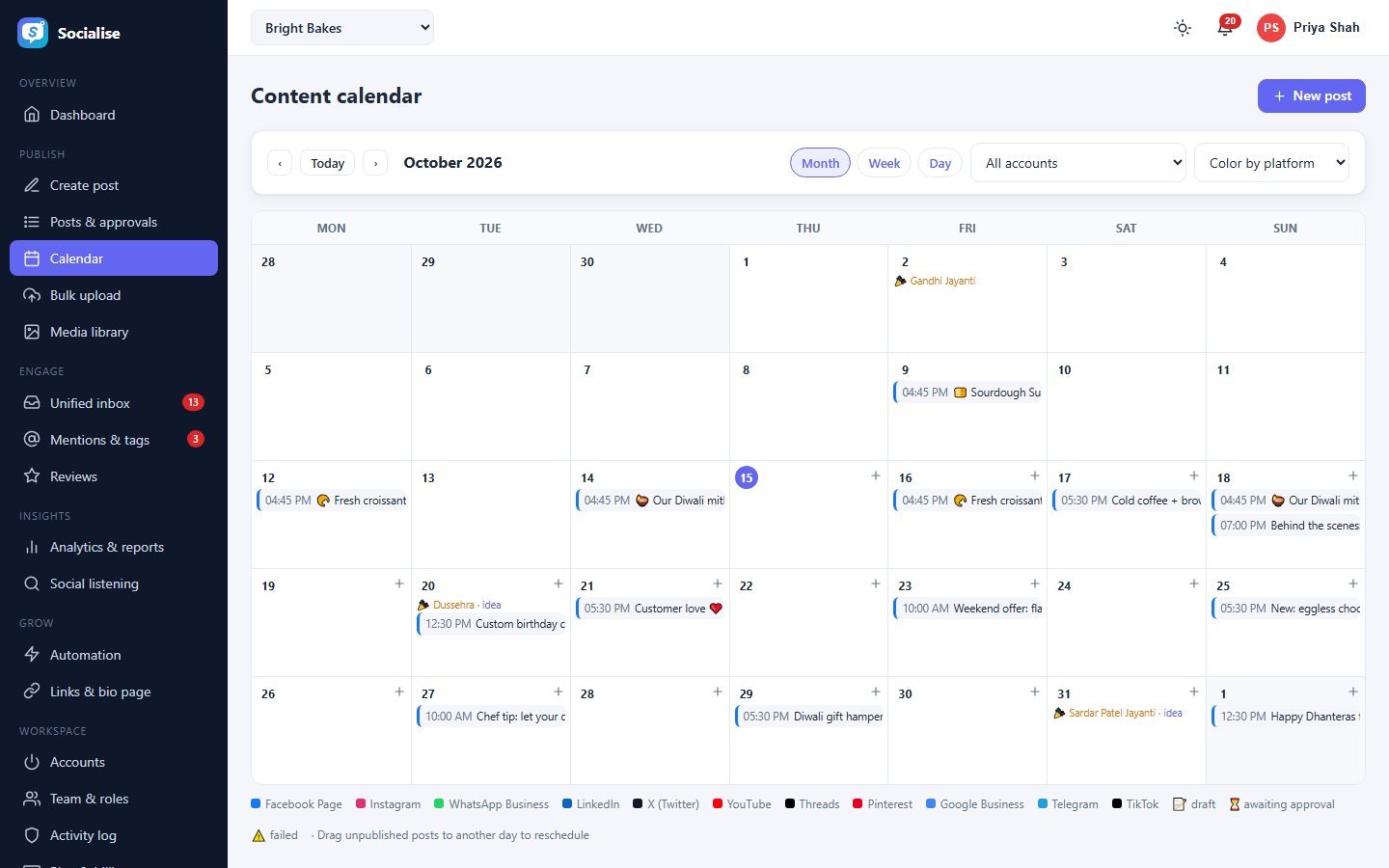Open the Customer love post on October 21
1389x868 pixels.
(x=650, y=609)
